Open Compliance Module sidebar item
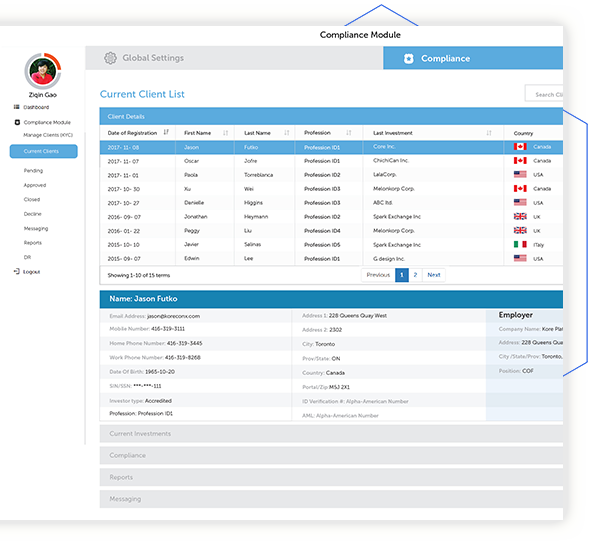Image resolution: width=600 pixels, height=550 pixels. [x=47, y=122]
